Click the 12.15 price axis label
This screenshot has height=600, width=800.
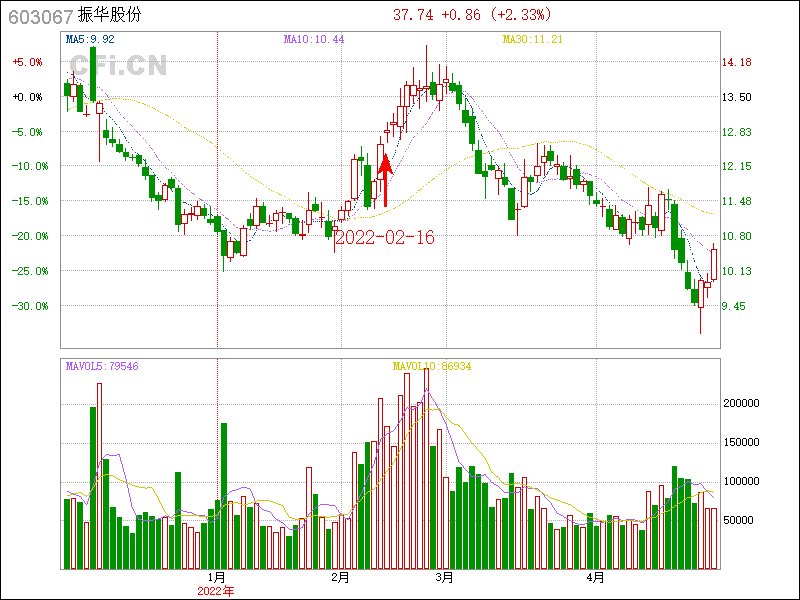point(737,166)
